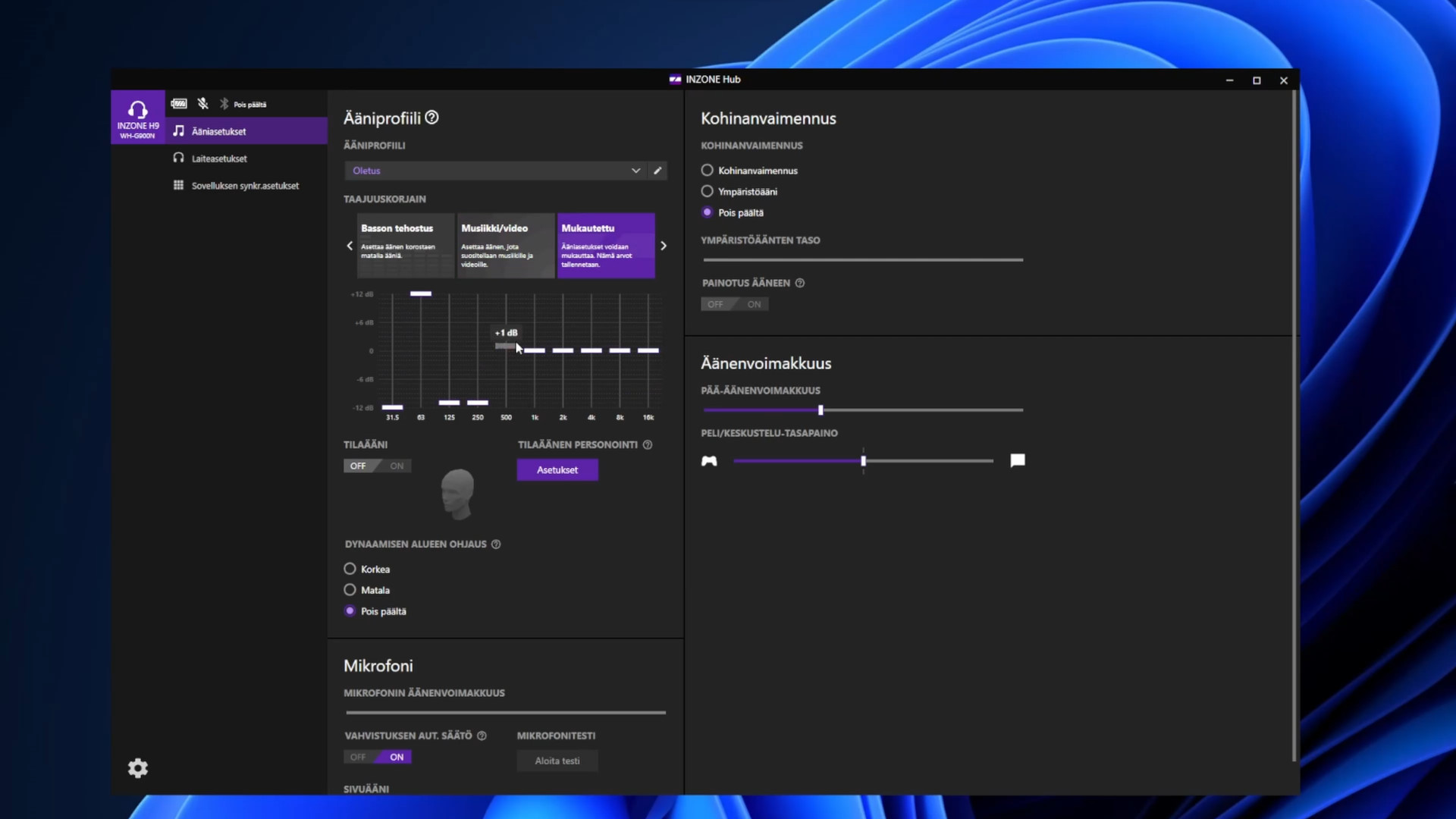This screenshot has width=1456, height=819.
Task: Click the 16k equalizer band handle
Action: coord(648,350)
